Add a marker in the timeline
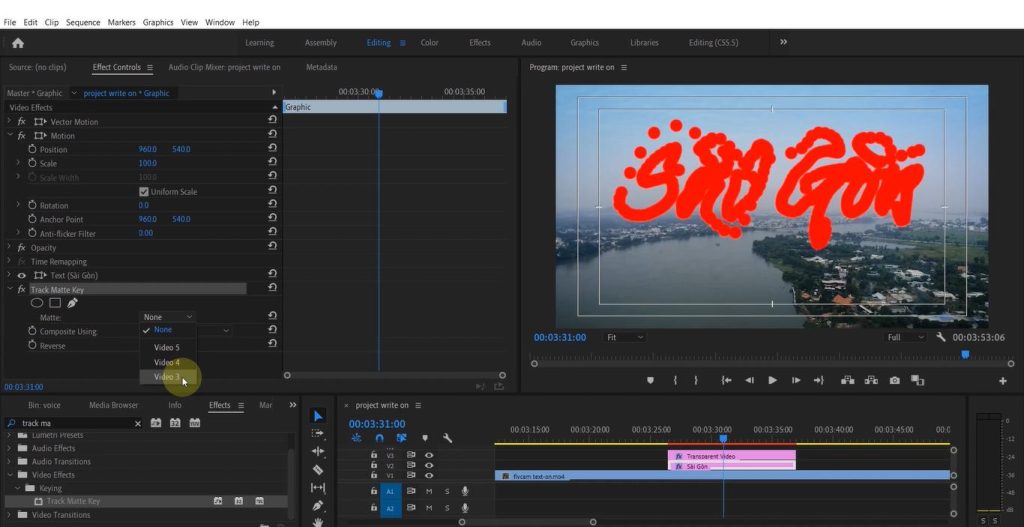Screen dimensions: 1024x527 425,438
